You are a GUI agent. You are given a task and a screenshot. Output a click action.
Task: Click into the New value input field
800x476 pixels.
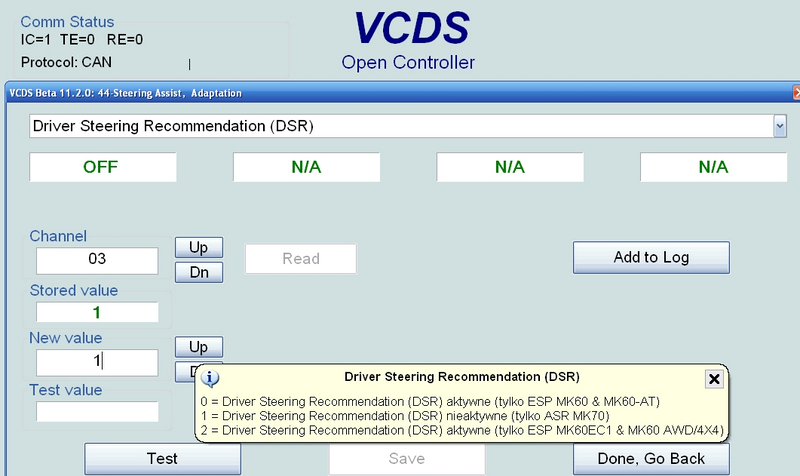pos(97,362)
